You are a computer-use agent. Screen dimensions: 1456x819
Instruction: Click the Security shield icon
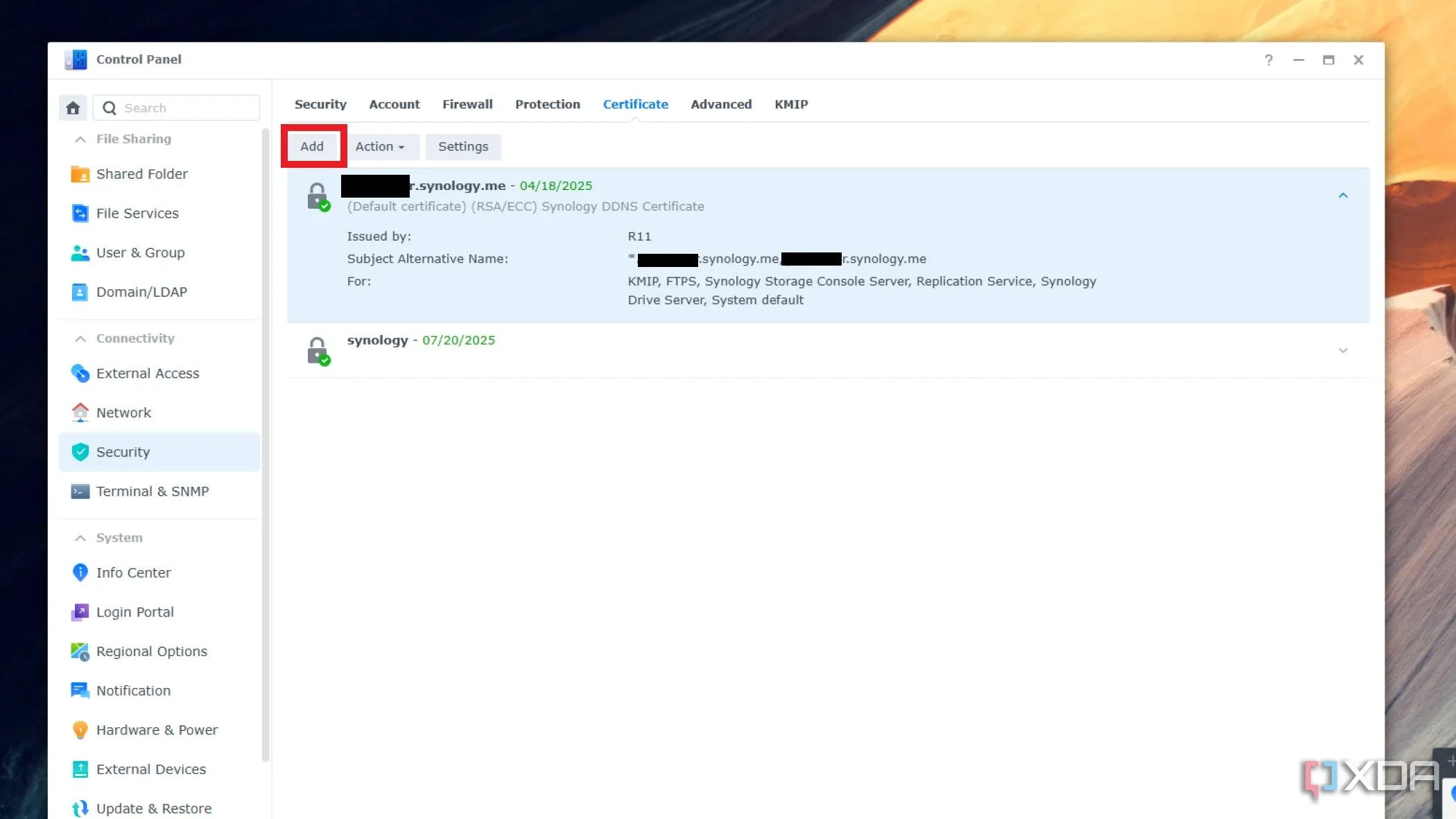(x=80, y=452)
